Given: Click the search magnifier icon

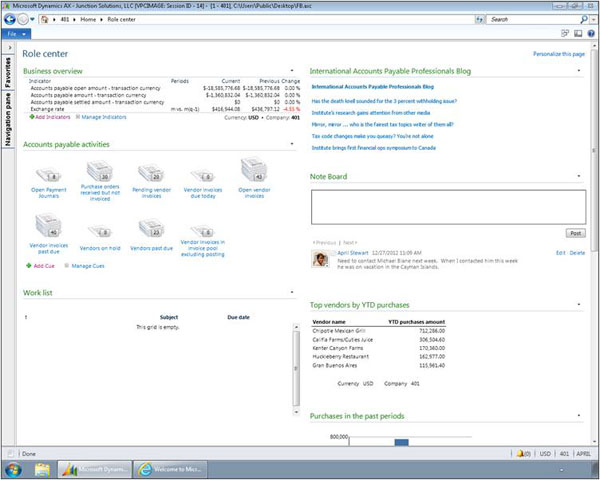Looking at the screenshot, I should click(x=584, y=19).
